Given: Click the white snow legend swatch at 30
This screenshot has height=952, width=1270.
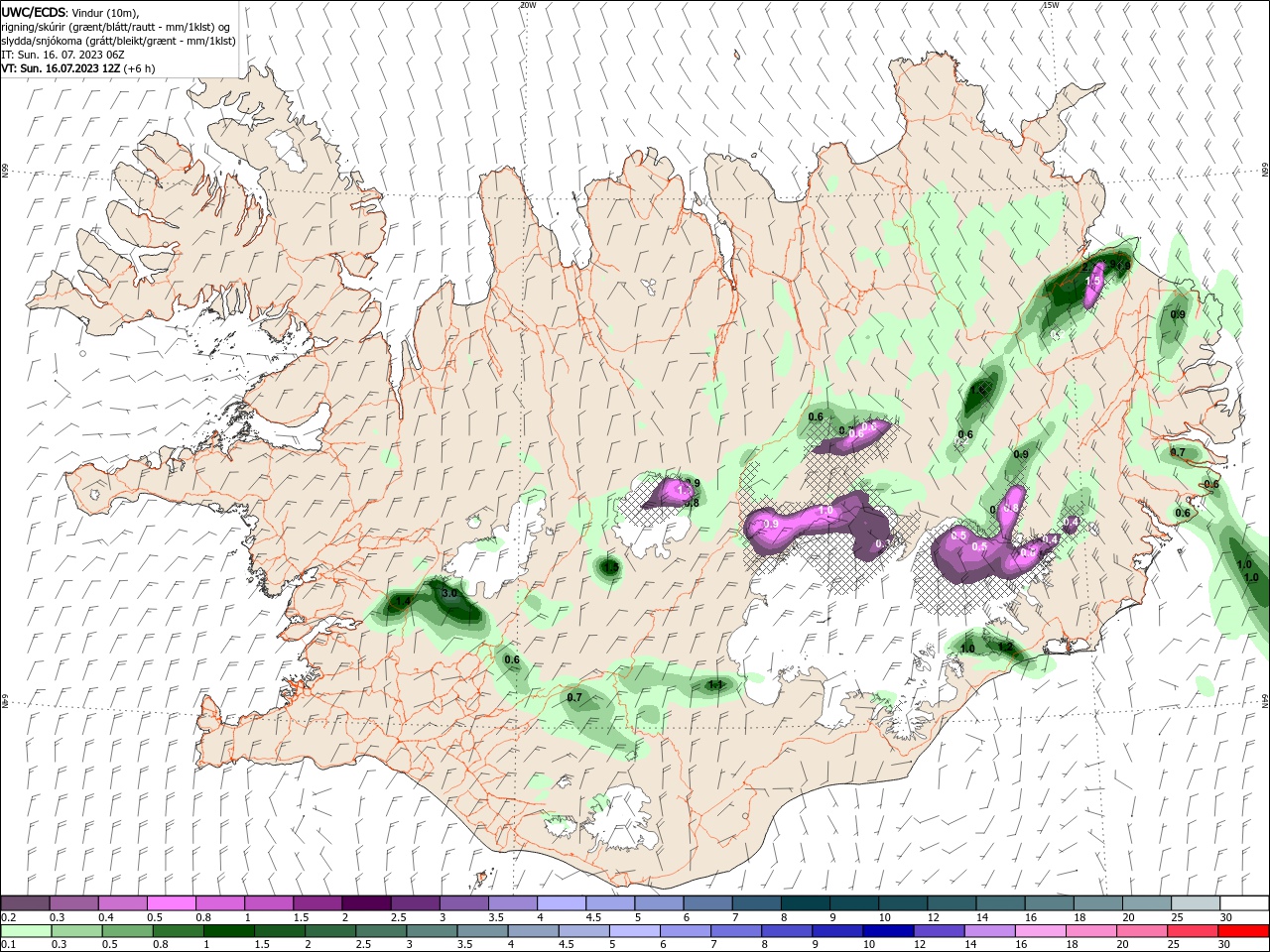Looking at the screenshot, I should [x=1244, y=903].
